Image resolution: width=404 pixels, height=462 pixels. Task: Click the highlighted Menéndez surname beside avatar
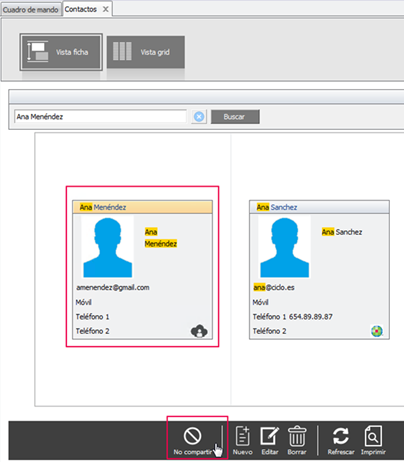pos(161,244)
